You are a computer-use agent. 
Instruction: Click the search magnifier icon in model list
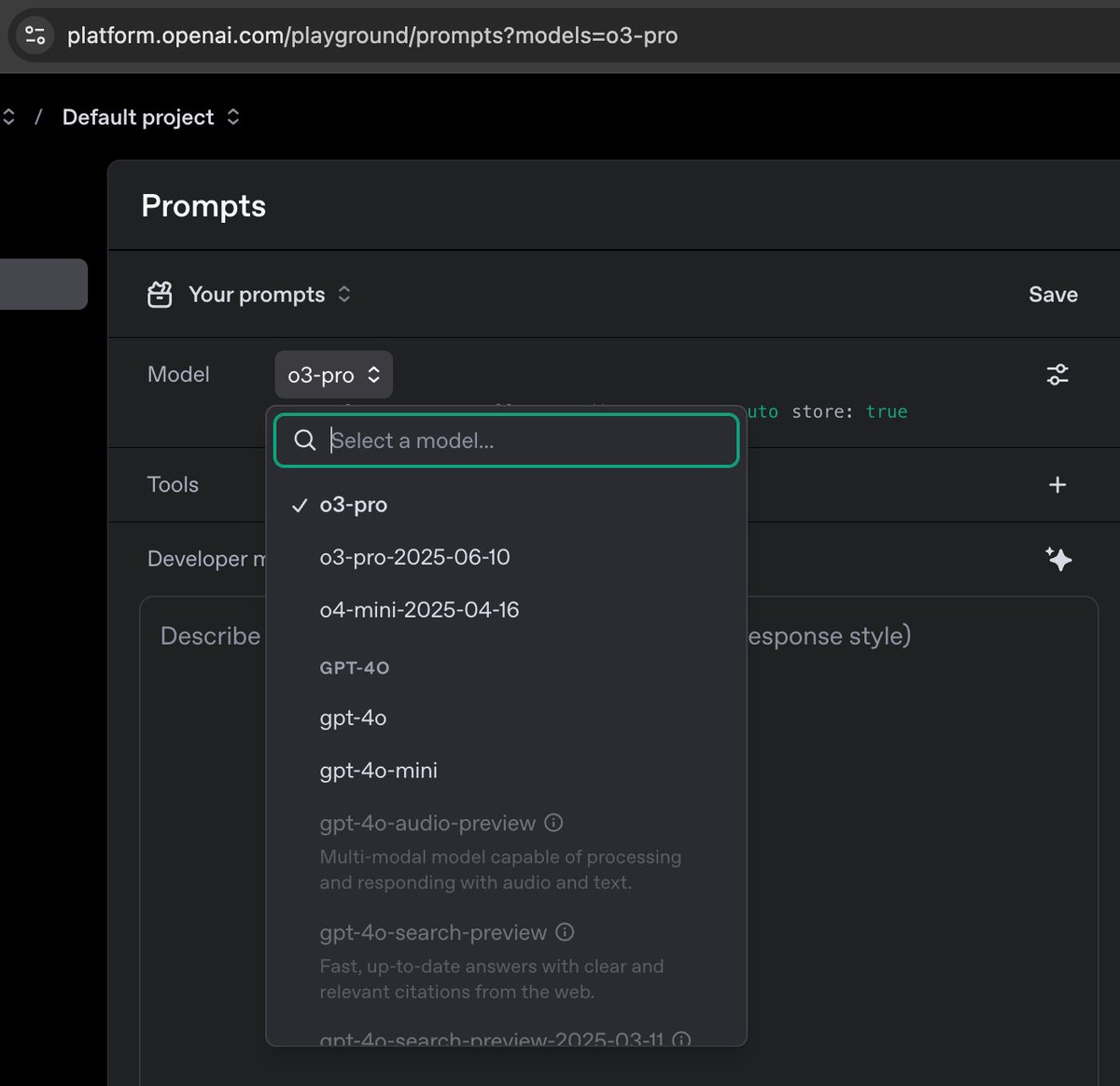point(304,440)
